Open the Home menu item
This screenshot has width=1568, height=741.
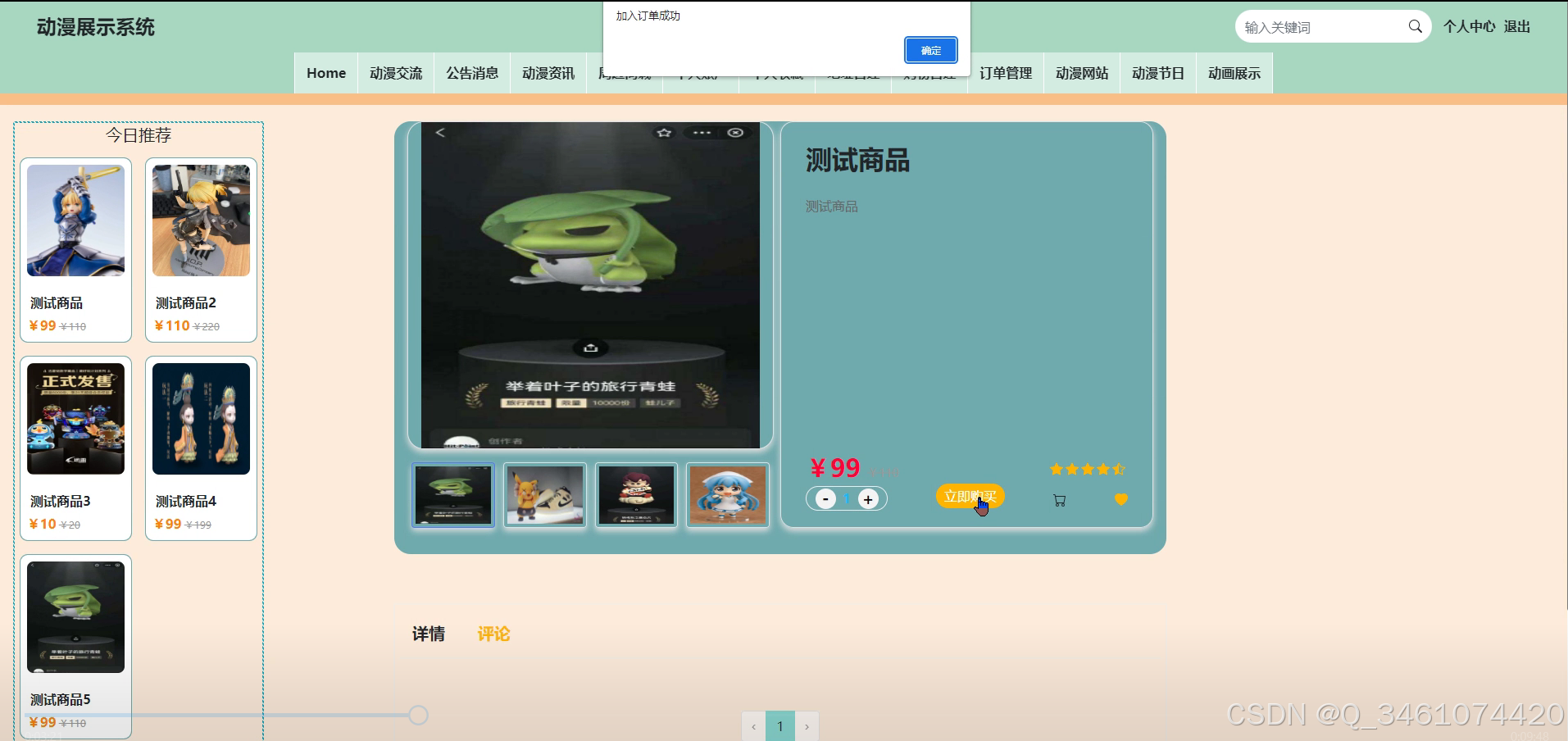pos(326,73)
